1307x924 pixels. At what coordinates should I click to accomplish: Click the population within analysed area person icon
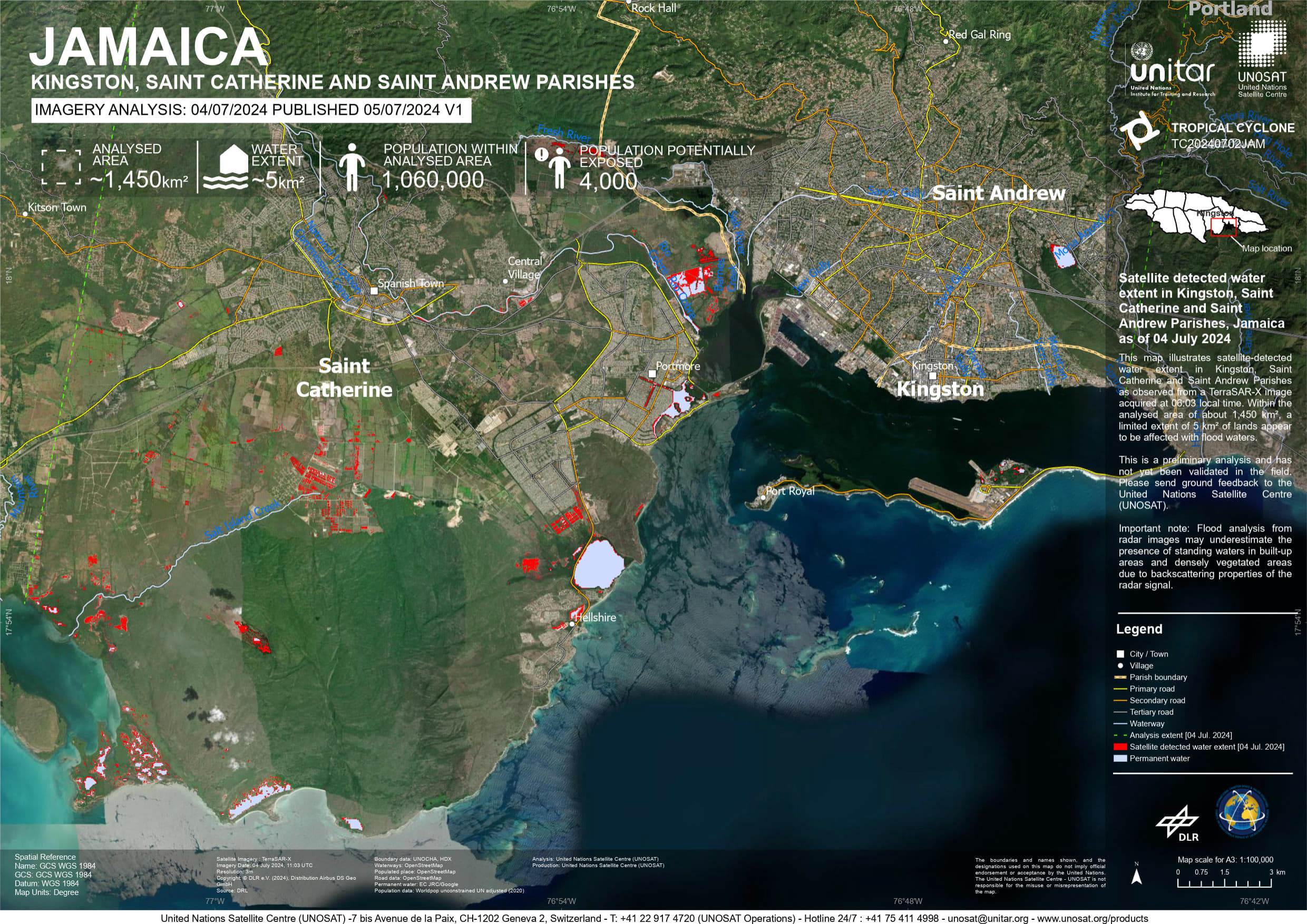[352, 166]
